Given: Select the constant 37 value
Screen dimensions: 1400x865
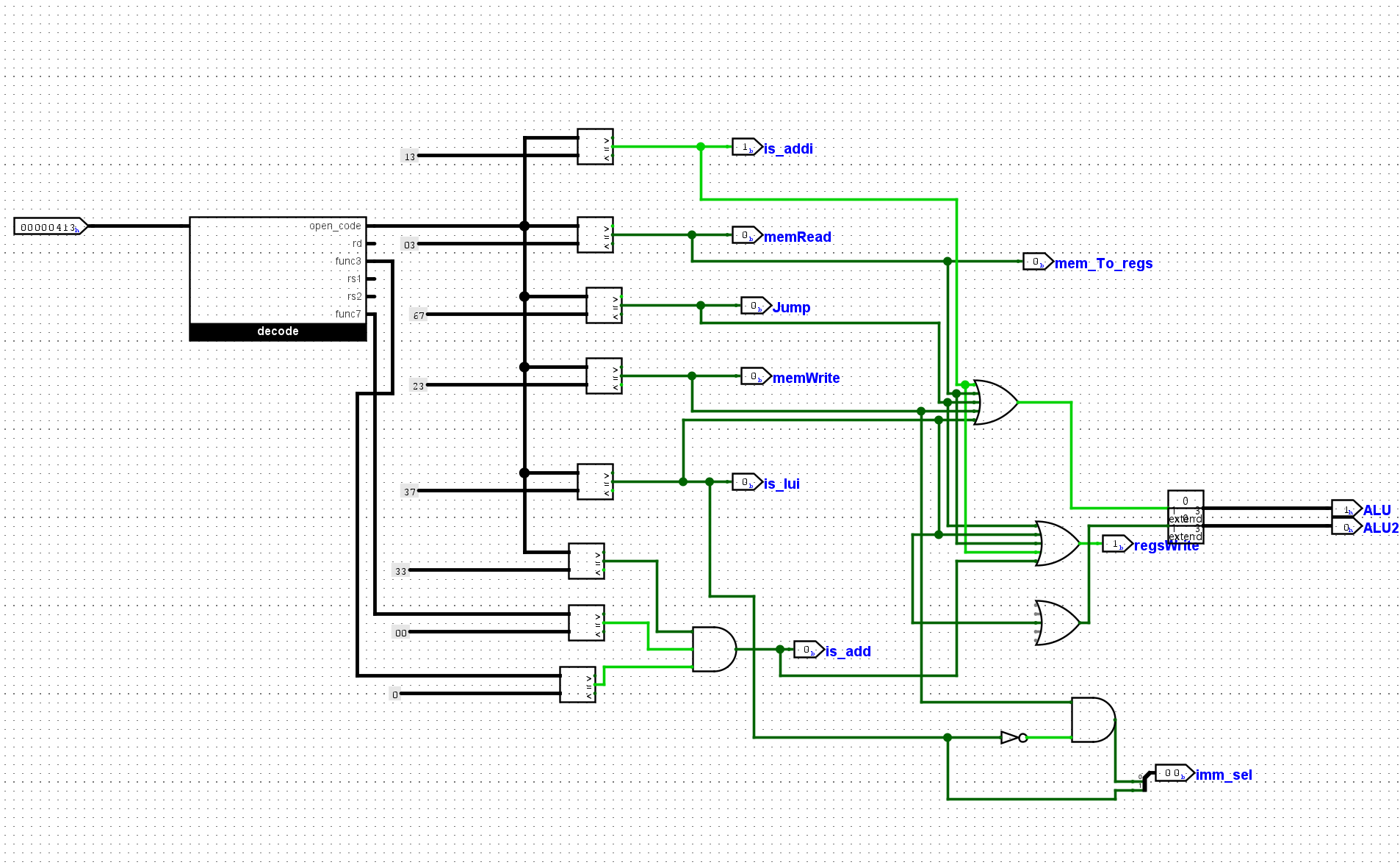Looking at the screenshot, I should pyautogui.click(x=409, y=492).
